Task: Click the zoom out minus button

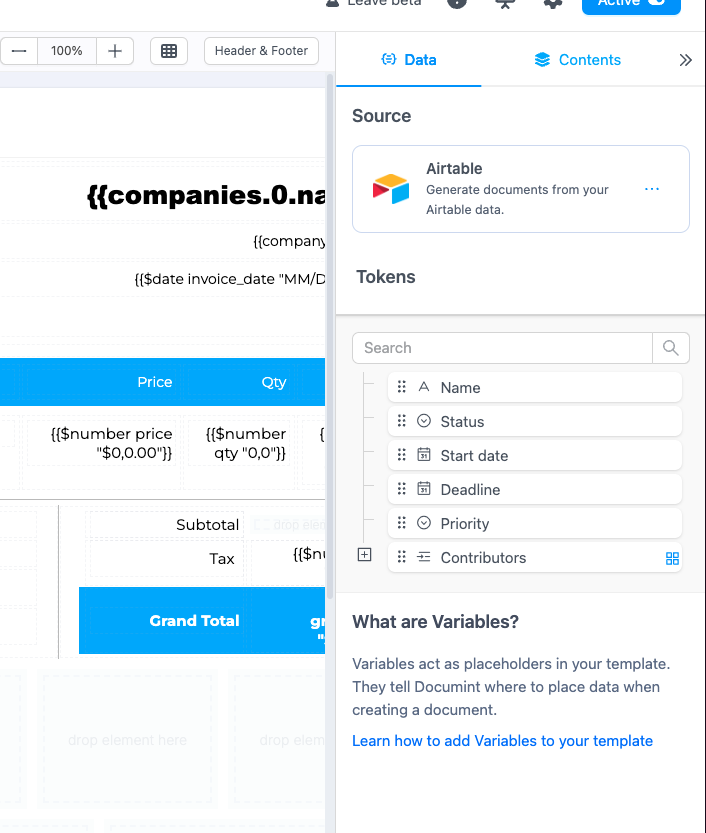Action: (19, 51)
